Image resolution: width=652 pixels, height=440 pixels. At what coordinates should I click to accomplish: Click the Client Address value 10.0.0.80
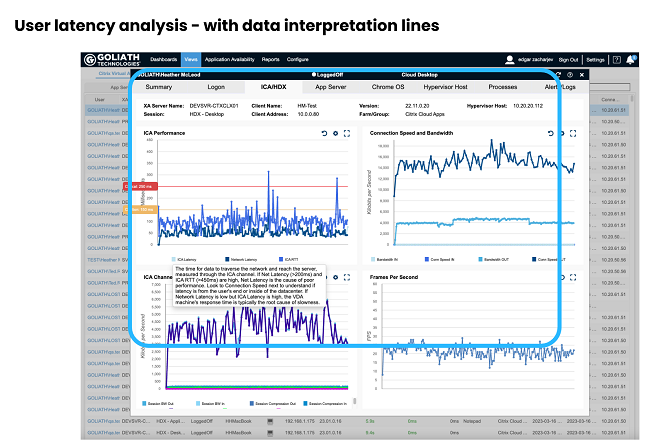309,114
